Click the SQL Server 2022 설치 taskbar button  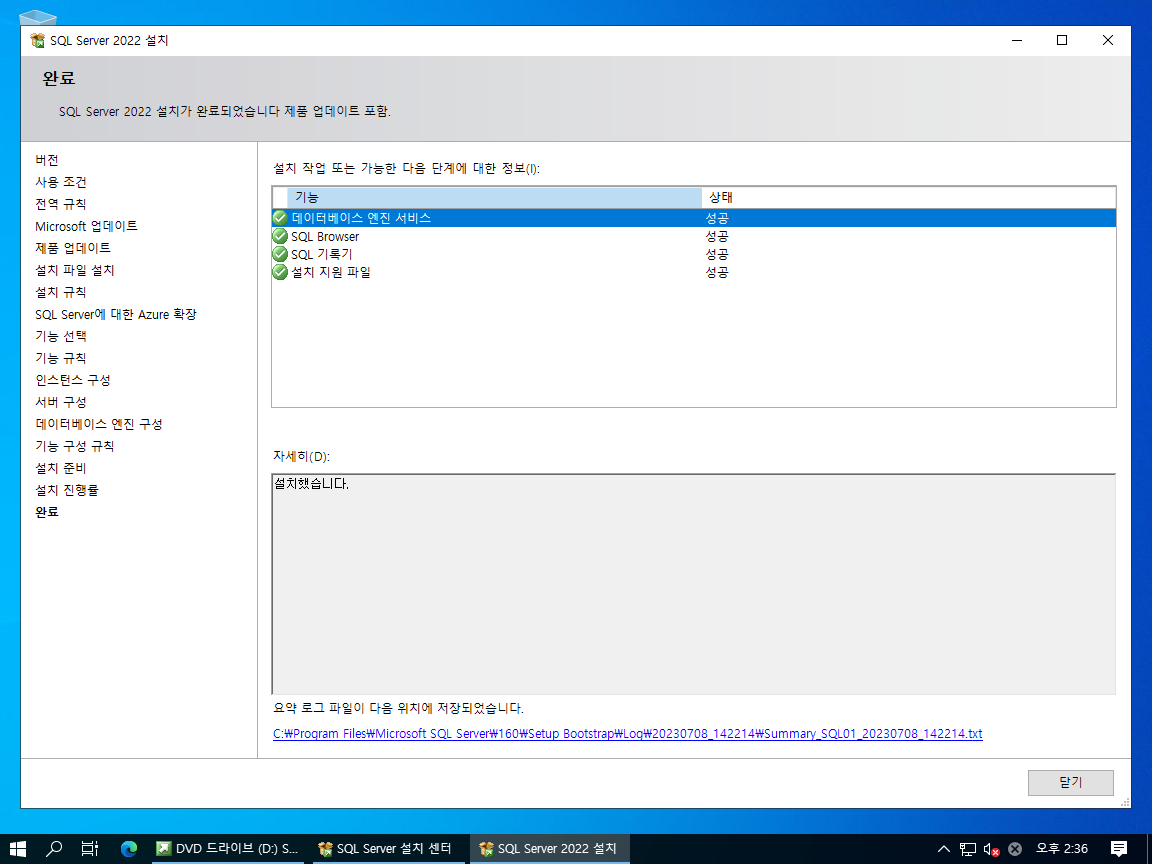click(550, 849)
